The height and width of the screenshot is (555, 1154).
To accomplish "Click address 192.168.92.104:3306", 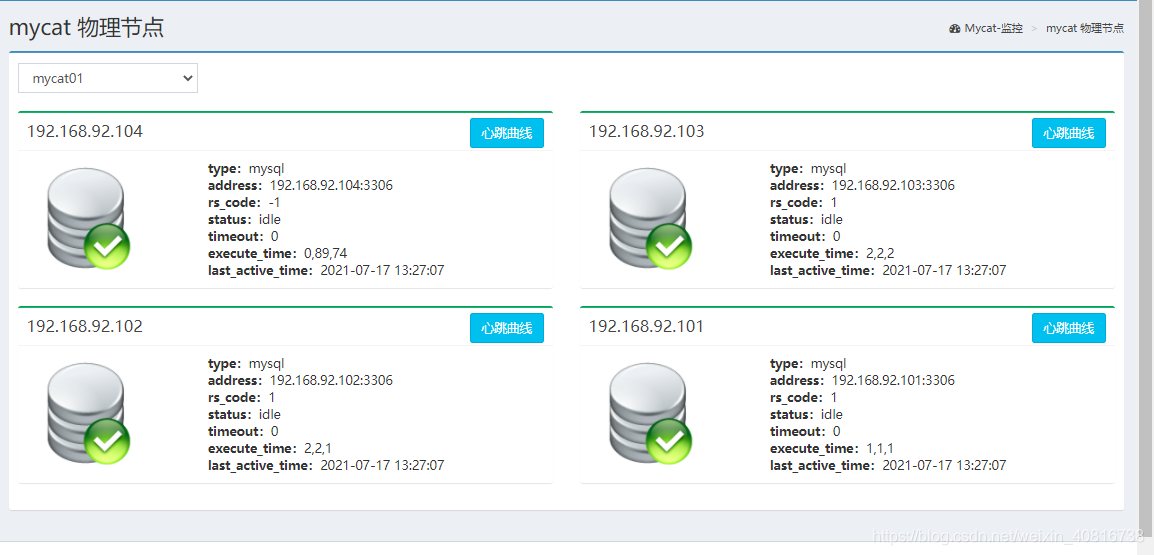I will point(331,185).
